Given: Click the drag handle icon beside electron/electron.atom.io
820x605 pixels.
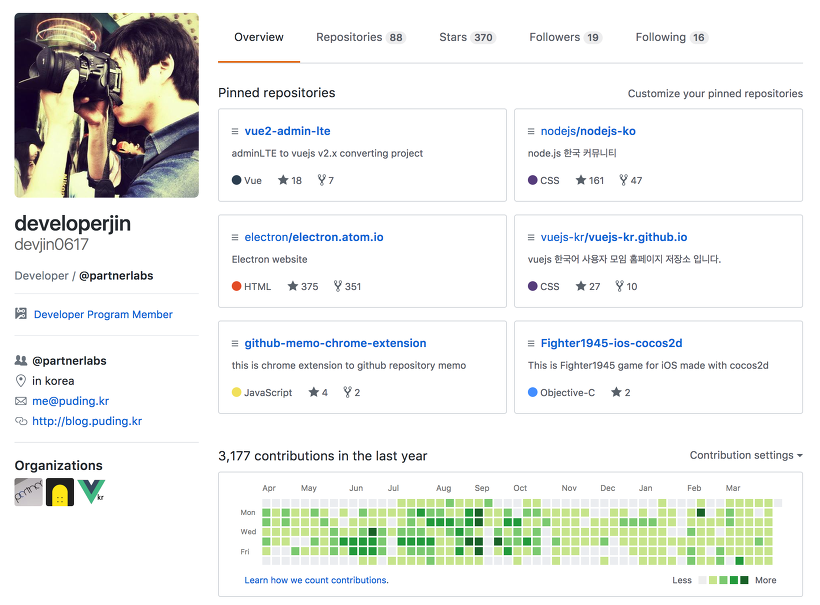Looking at the screenshot, I should (235, 237).
